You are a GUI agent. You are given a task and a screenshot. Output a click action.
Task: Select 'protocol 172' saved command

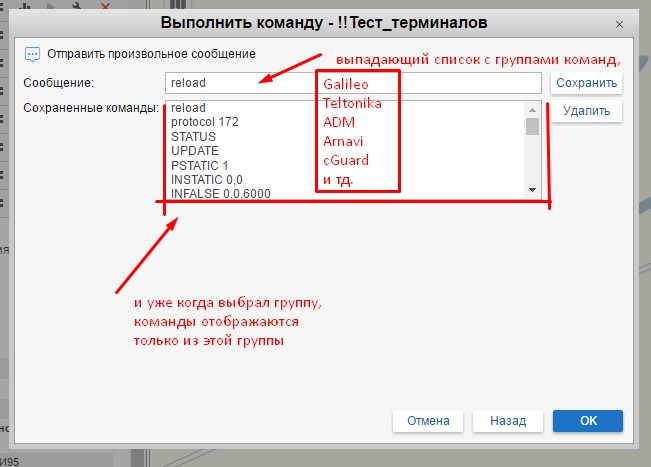205,122
